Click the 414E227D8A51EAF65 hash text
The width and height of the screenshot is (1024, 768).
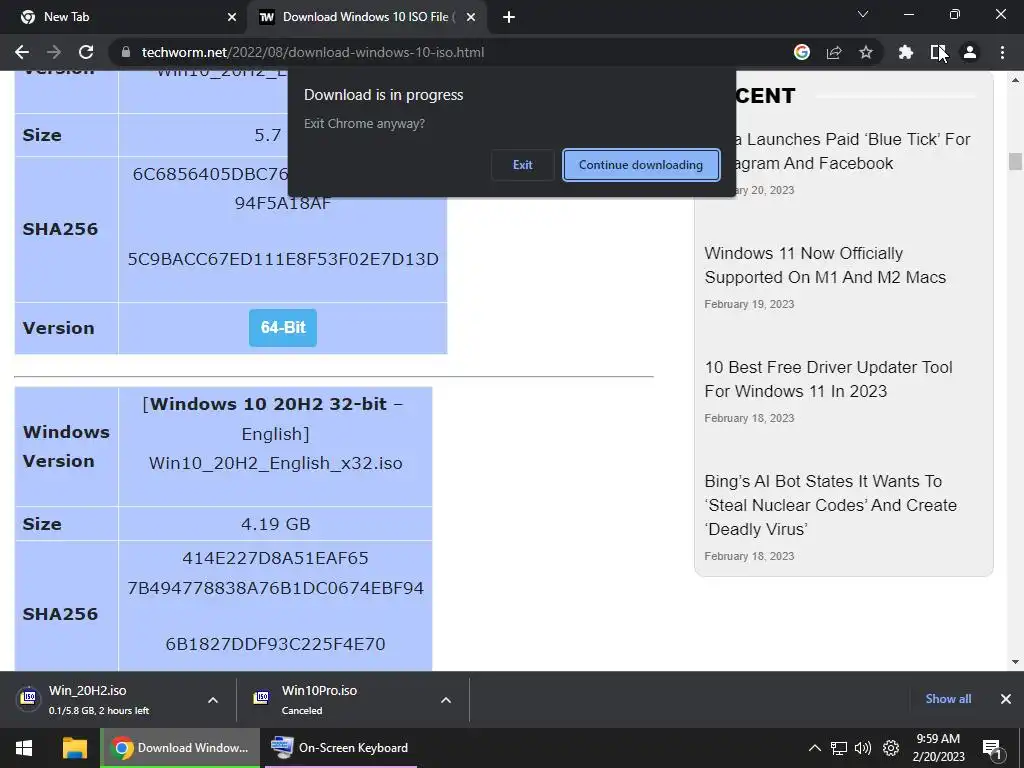(x=276, y=558)
